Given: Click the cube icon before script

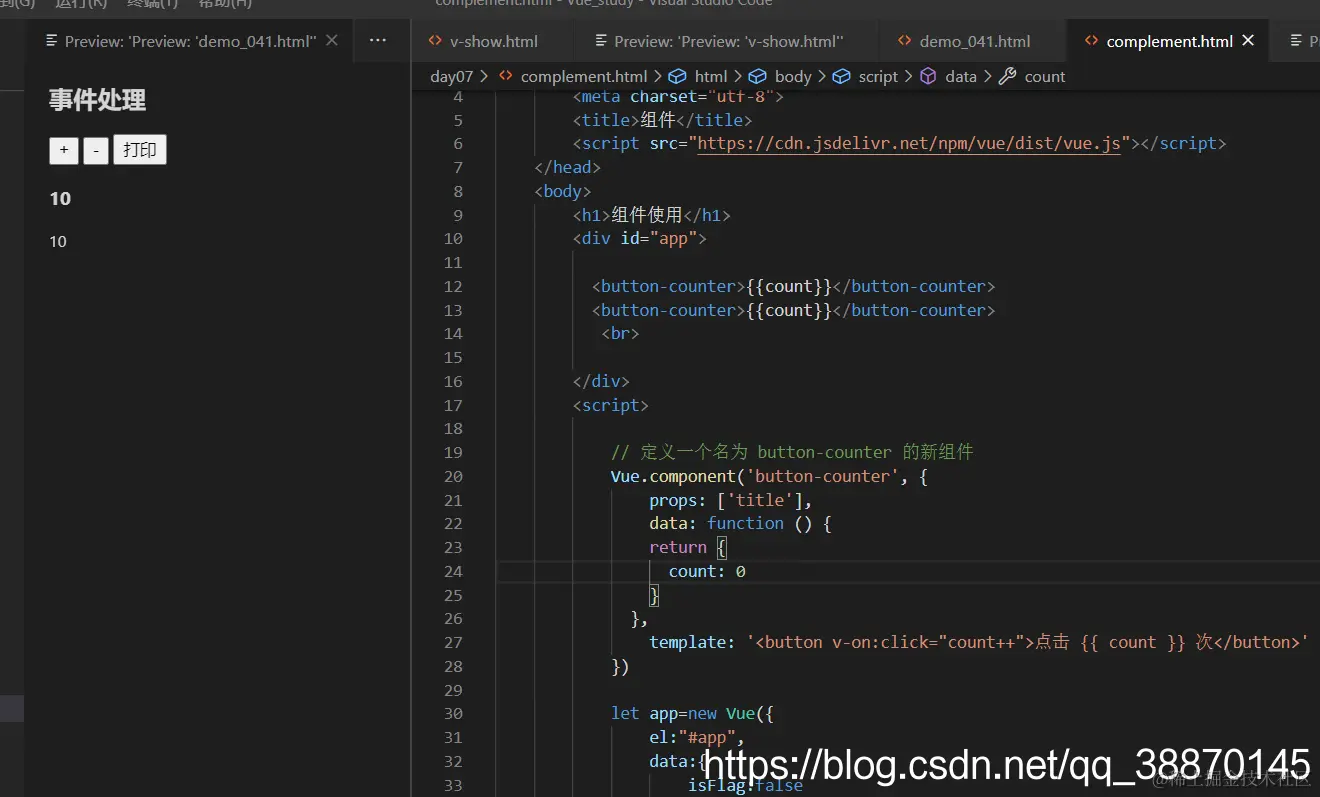Looking at the screenshot, I should [841, 76].
